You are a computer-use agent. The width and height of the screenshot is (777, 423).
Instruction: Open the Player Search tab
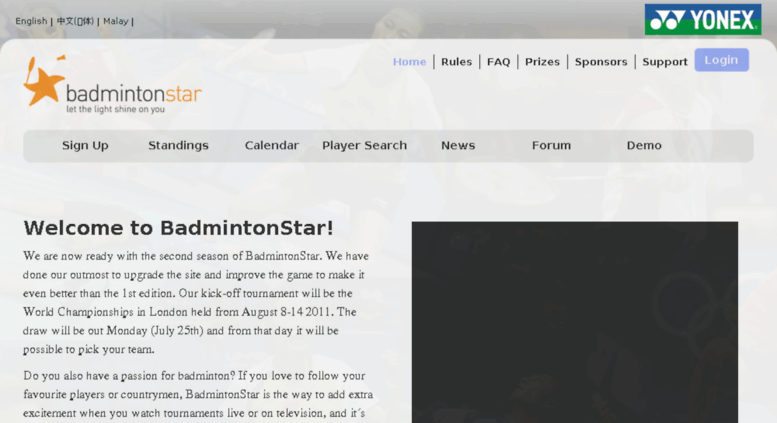tap(365, 146)
